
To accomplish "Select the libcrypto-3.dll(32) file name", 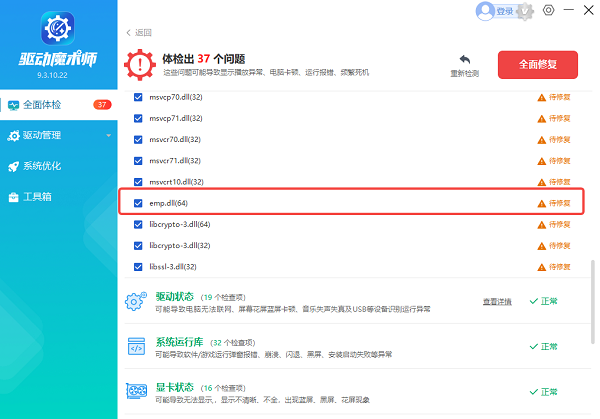I will 180,246.
